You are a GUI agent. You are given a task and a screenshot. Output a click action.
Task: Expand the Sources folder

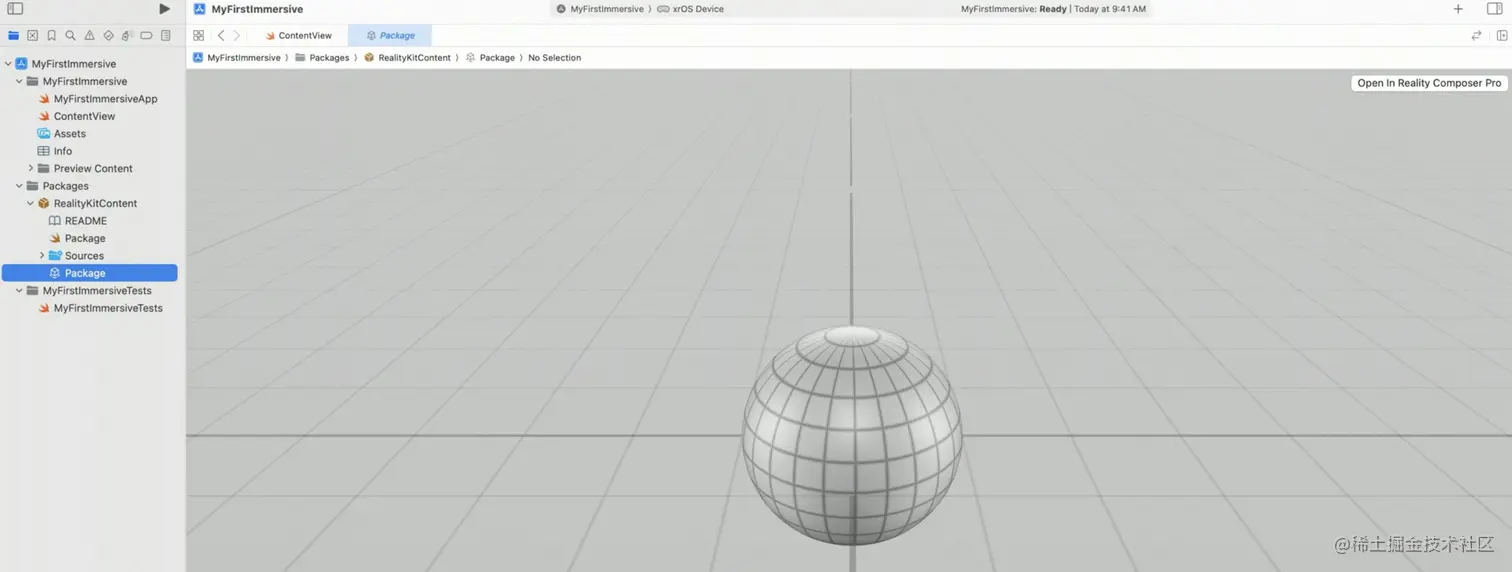(42, 255)
